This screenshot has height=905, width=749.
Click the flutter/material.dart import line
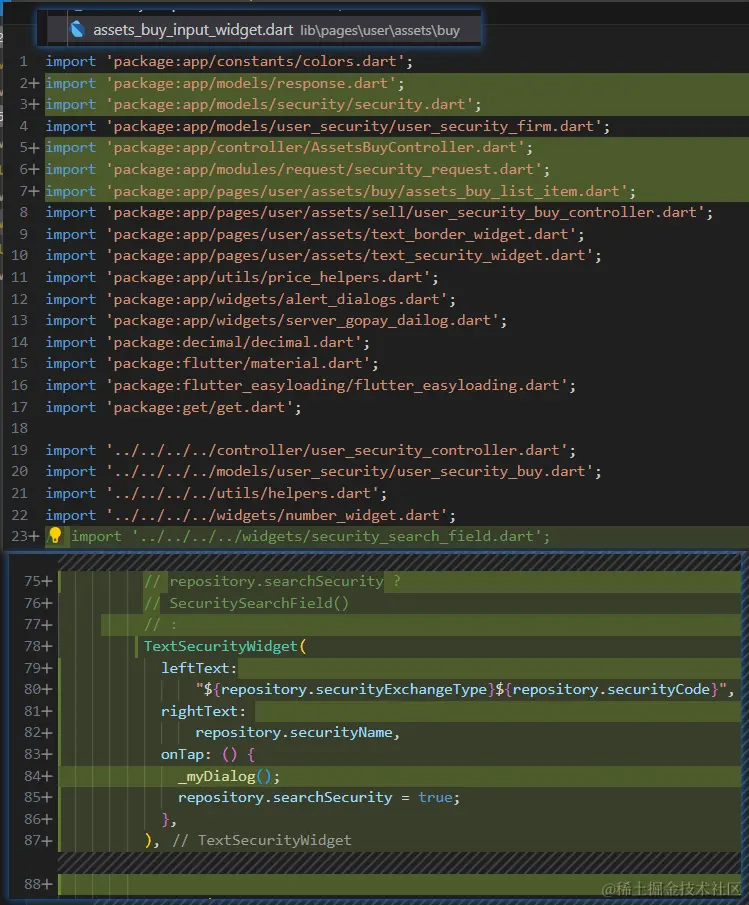(212, 364)
